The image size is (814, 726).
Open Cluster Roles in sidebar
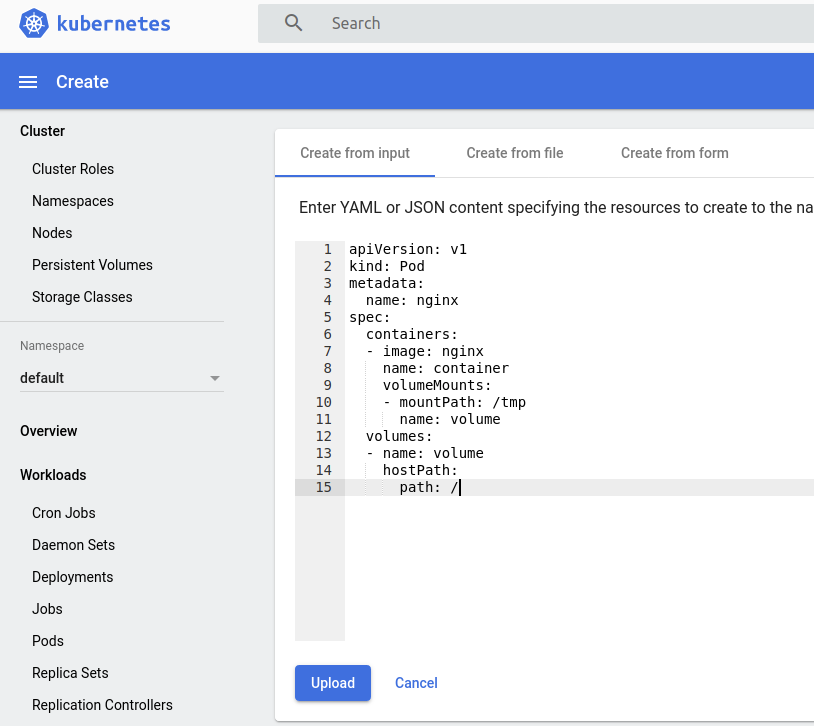(x=73, y=169)
